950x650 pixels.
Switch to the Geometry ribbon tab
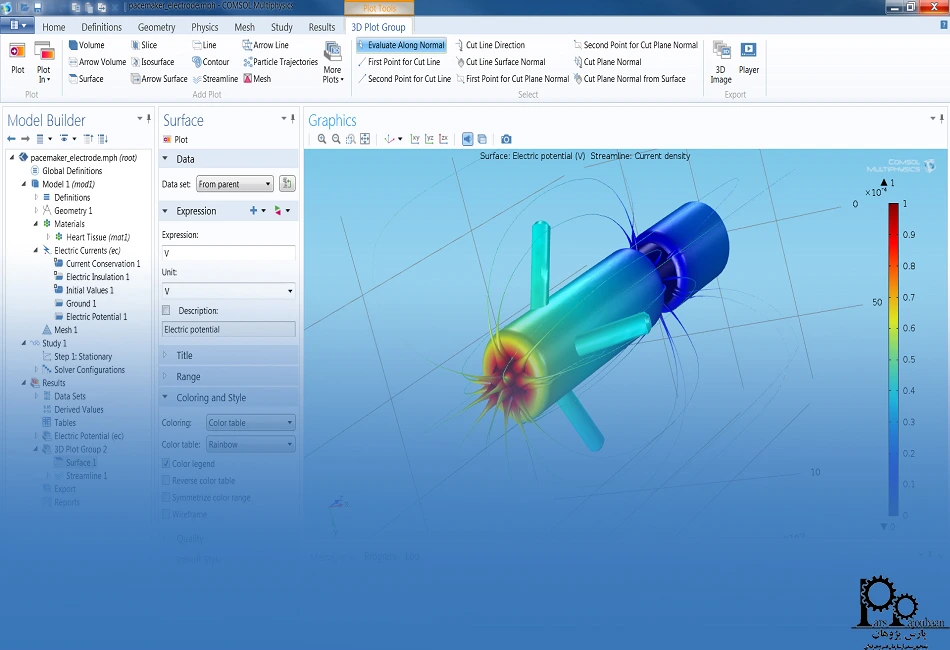(x=156, y=27)
